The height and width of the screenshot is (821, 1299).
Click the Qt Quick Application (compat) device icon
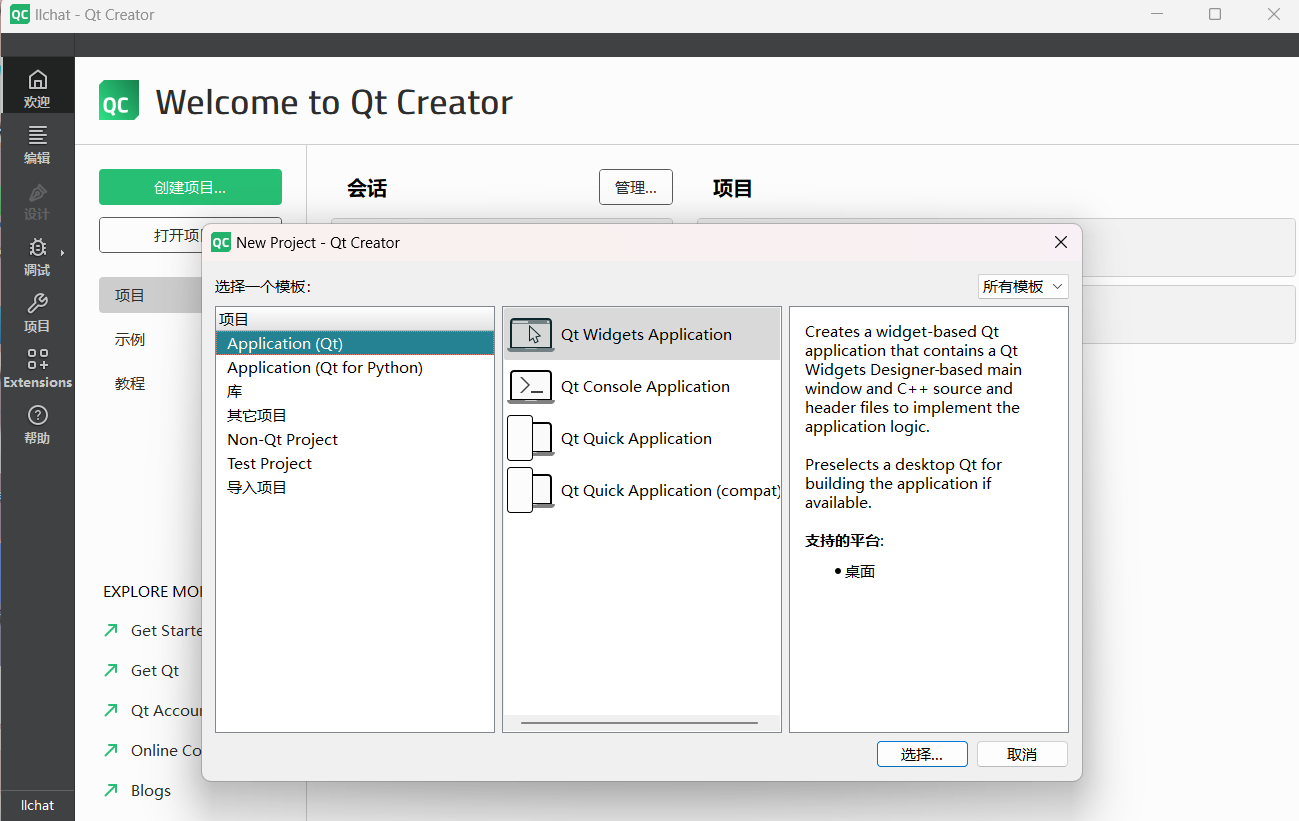point(531,490)
